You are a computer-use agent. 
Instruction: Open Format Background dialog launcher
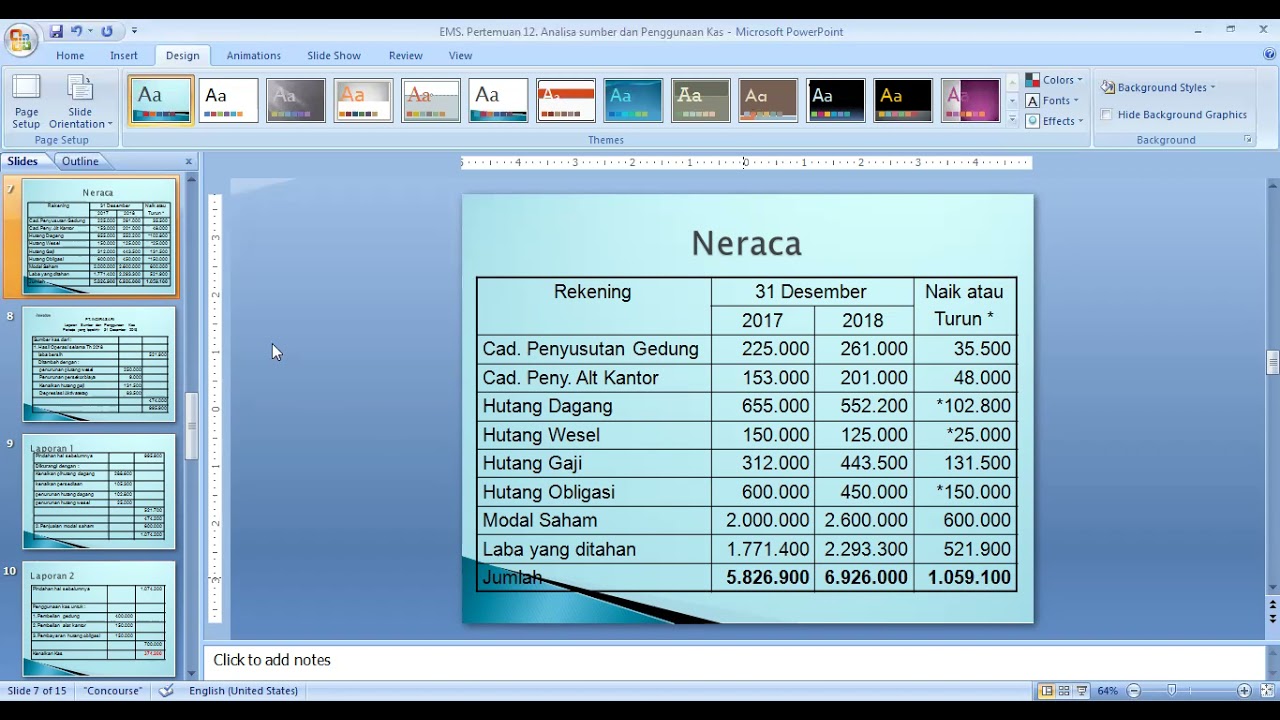[1248, 140]
